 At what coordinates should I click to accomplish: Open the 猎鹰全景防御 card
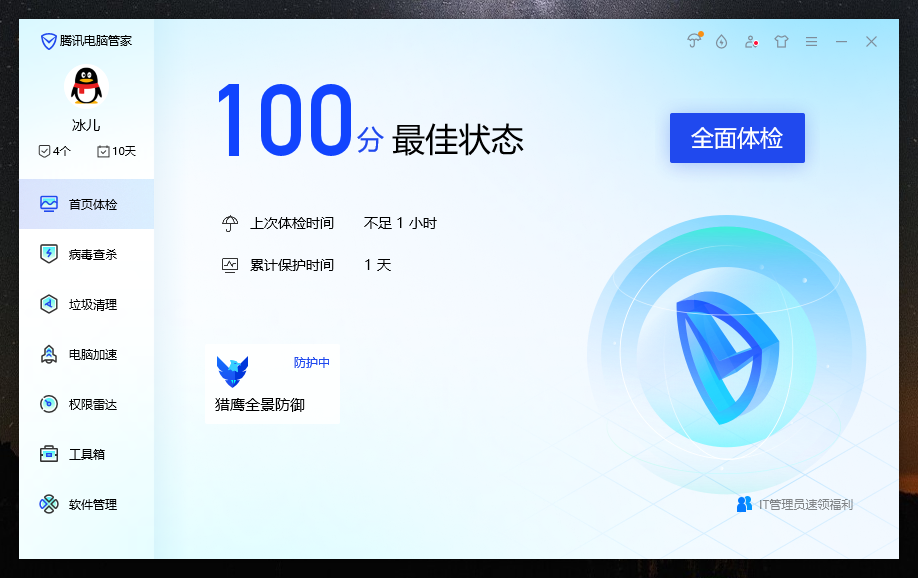click(x=272, y=384)
